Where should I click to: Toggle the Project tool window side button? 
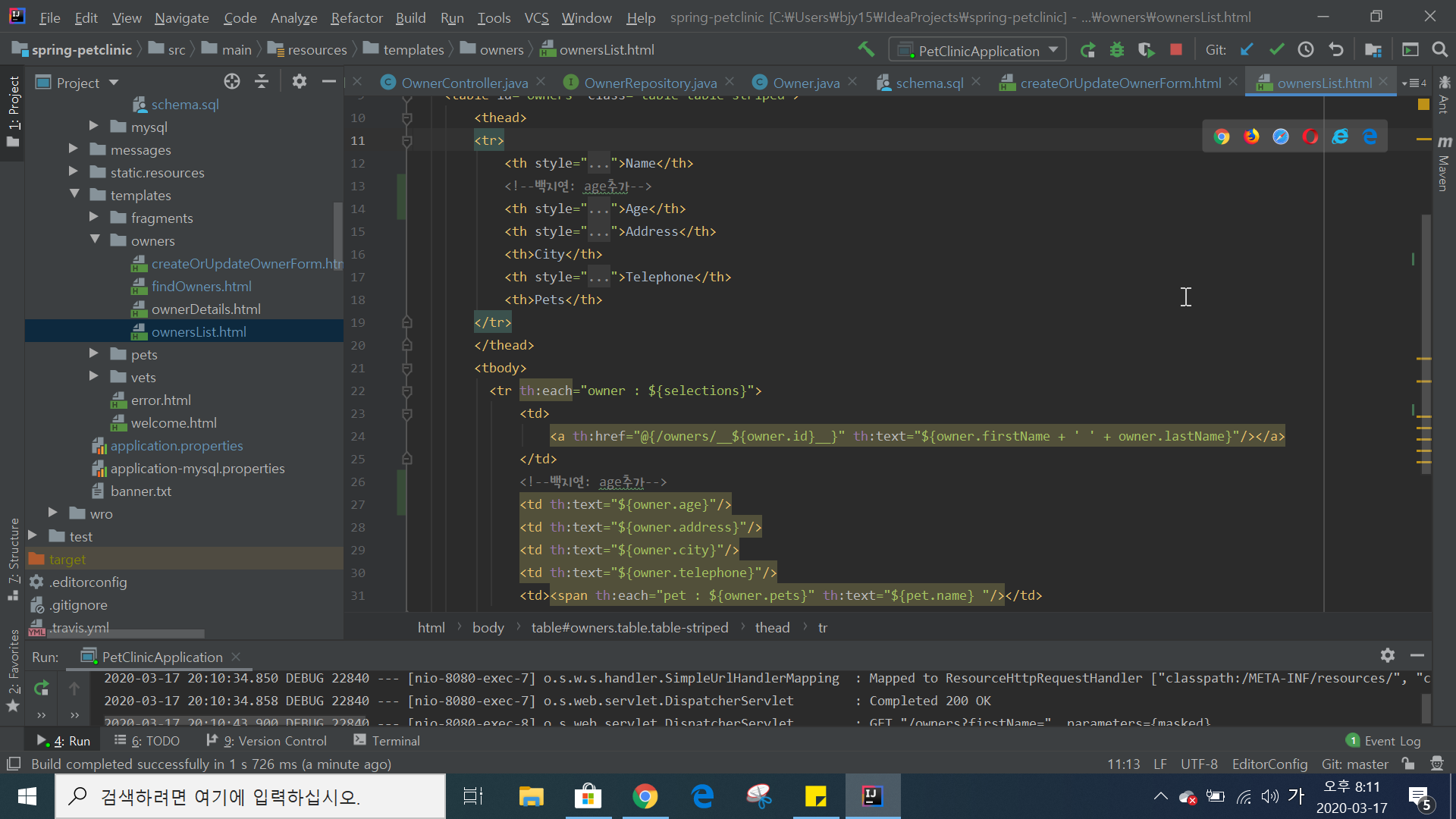[x=13, y=110]
